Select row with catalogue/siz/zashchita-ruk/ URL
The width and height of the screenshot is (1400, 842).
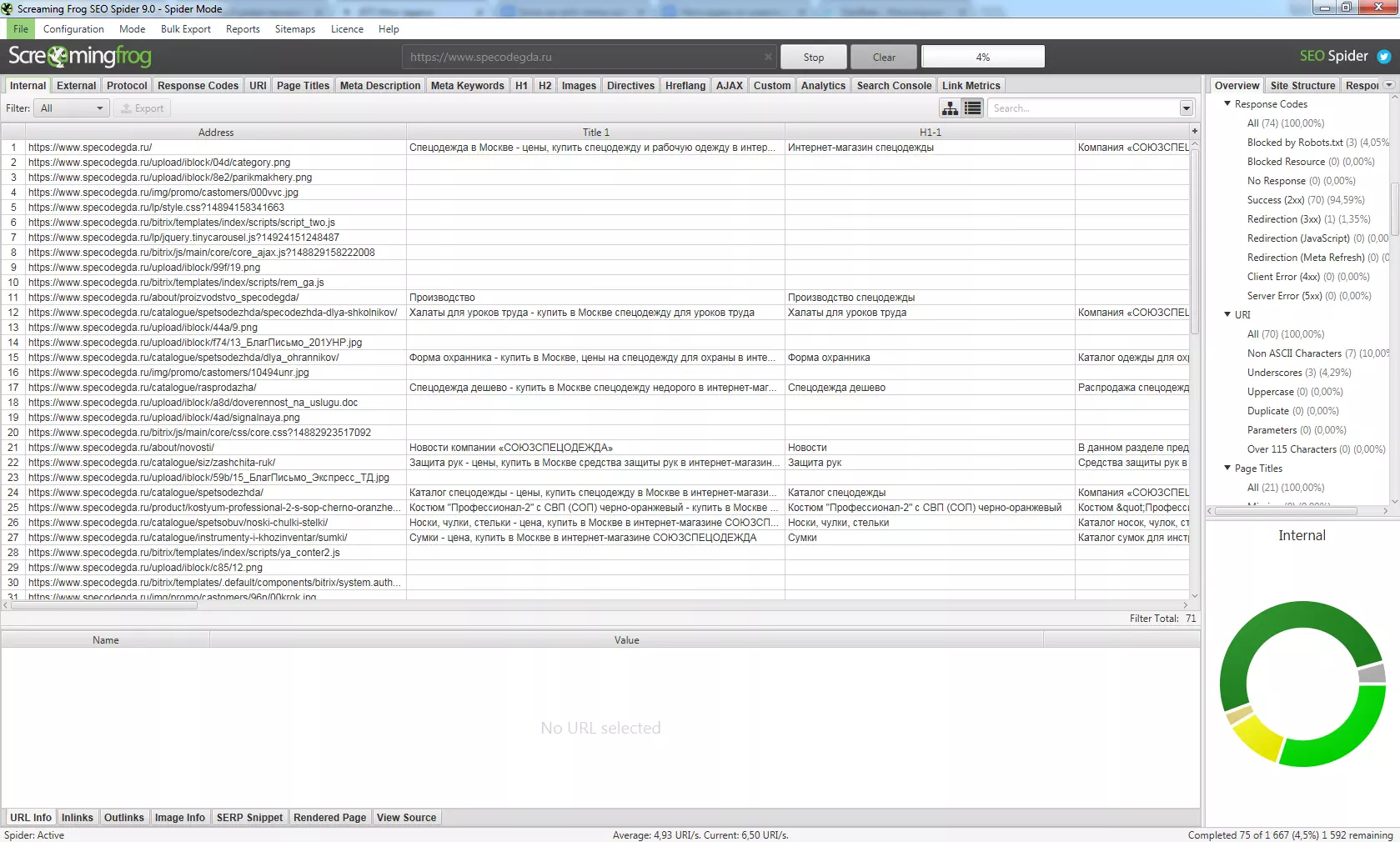click(596, 463)
